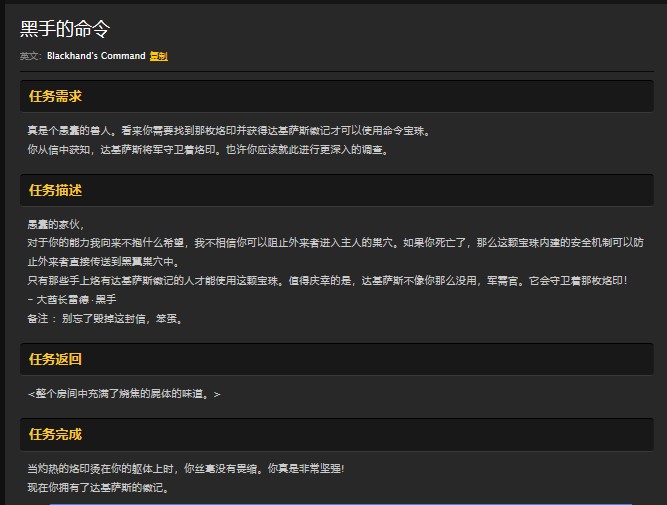
Task: Click the blue bar at page bottom
Action: tap(340, 503)
